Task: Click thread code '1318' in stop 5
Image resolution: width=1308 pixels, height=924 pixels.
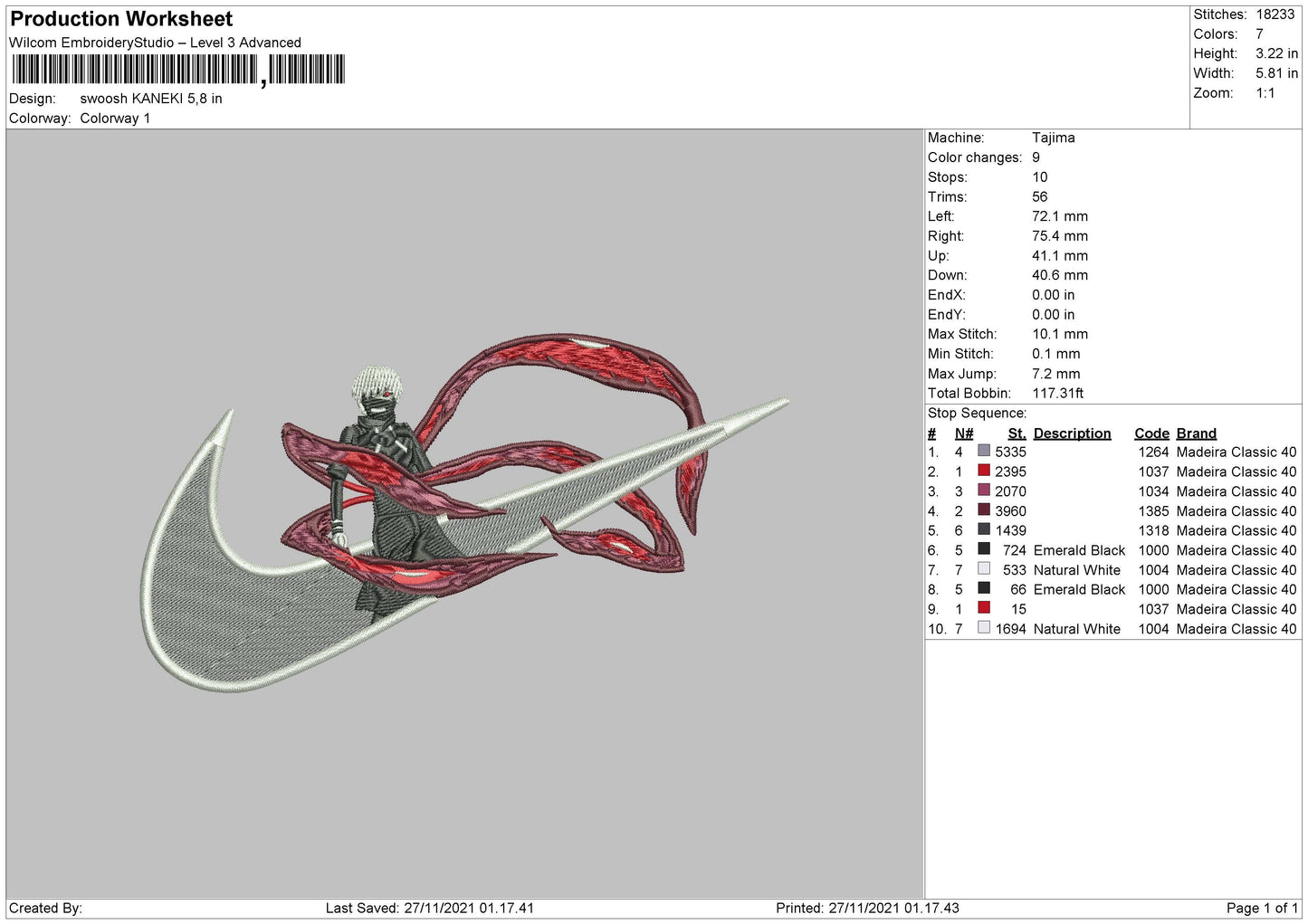Action: tap(1153, 531)
